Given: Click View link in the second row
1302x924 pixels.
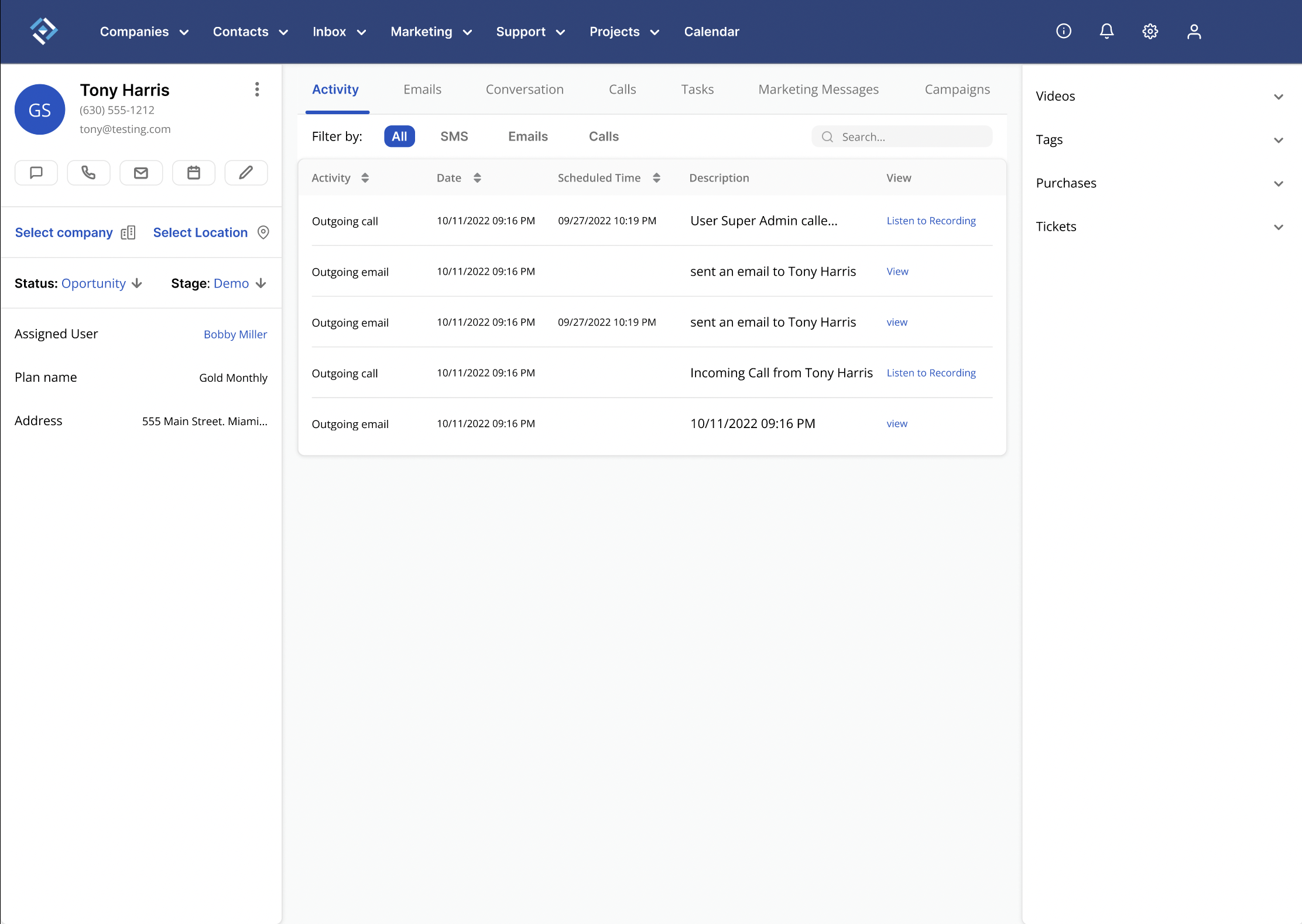Looking at the screenshot, I should tap(897, 272).
